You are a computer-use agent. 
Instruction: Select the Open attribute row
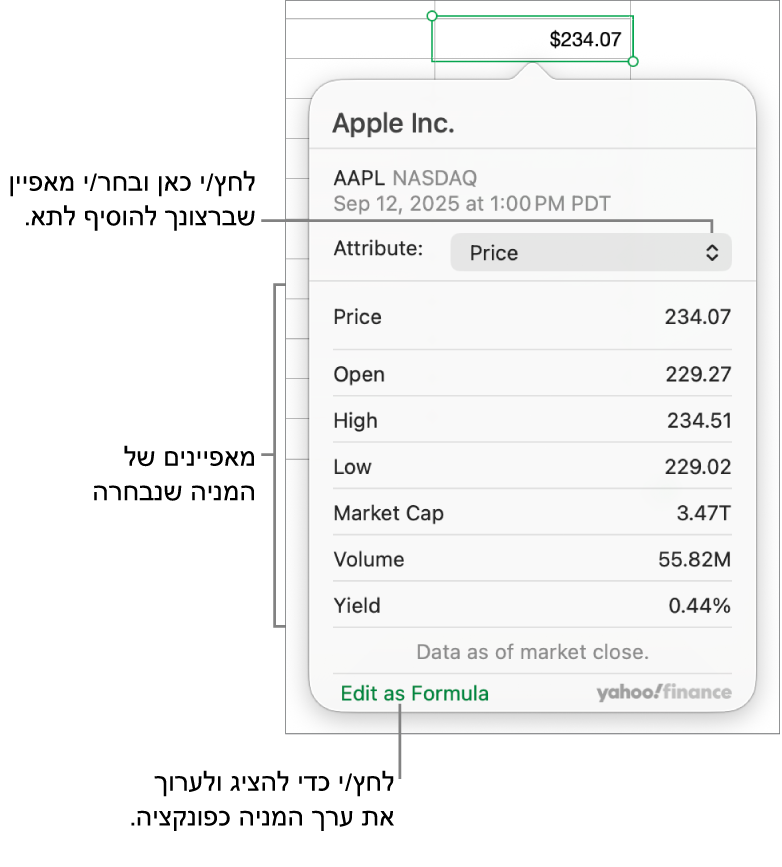(532, 375)
